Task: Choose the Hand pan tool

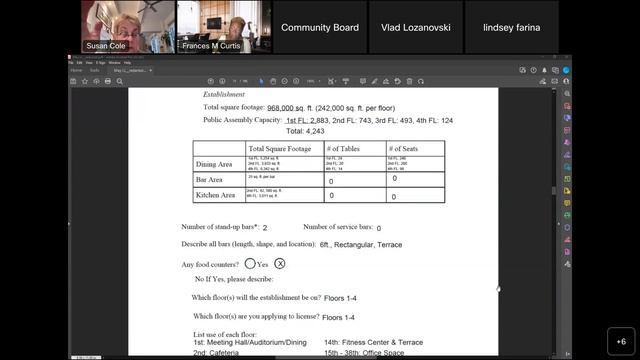Action: point(273,81)
